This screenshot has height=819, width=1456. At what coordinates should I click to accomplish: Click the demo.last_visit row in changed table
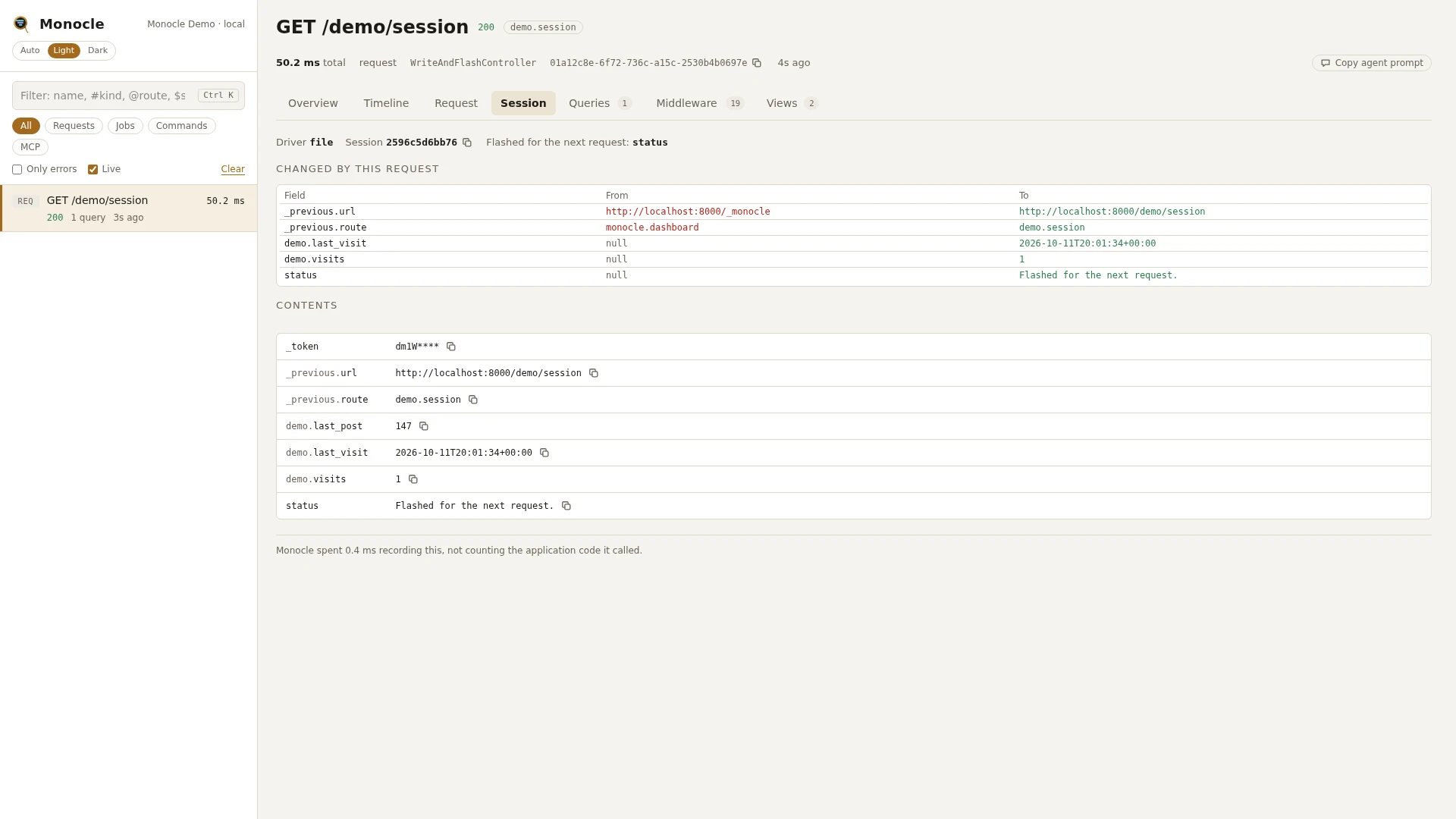tap(854, 243)
